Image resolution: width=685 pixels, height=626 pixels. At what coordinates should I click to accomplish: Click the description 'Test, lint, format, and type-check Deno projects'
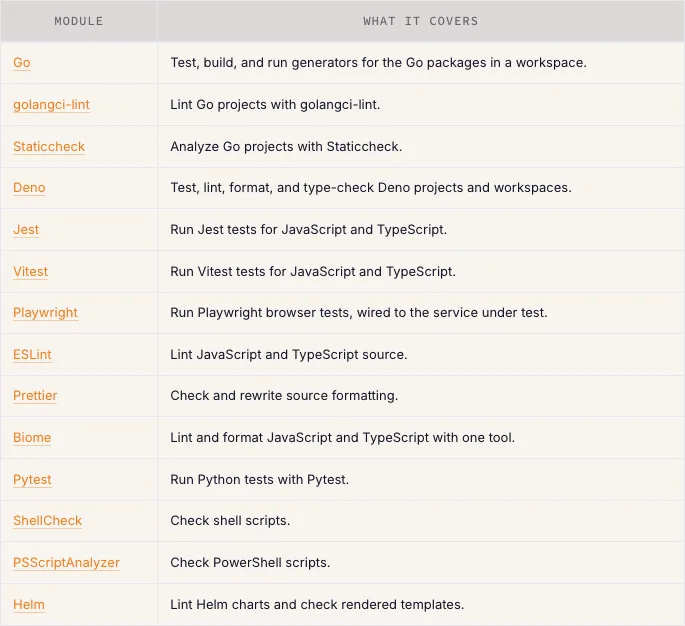point(317,188)
